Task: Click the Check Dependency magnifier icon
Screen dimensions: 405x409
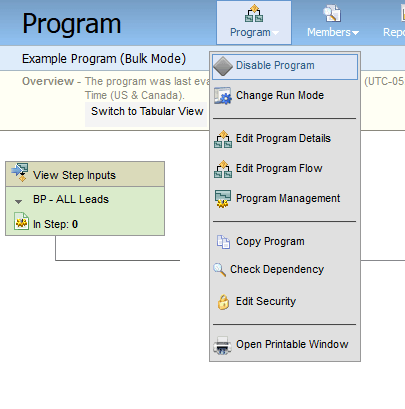Action: [220, 270]
